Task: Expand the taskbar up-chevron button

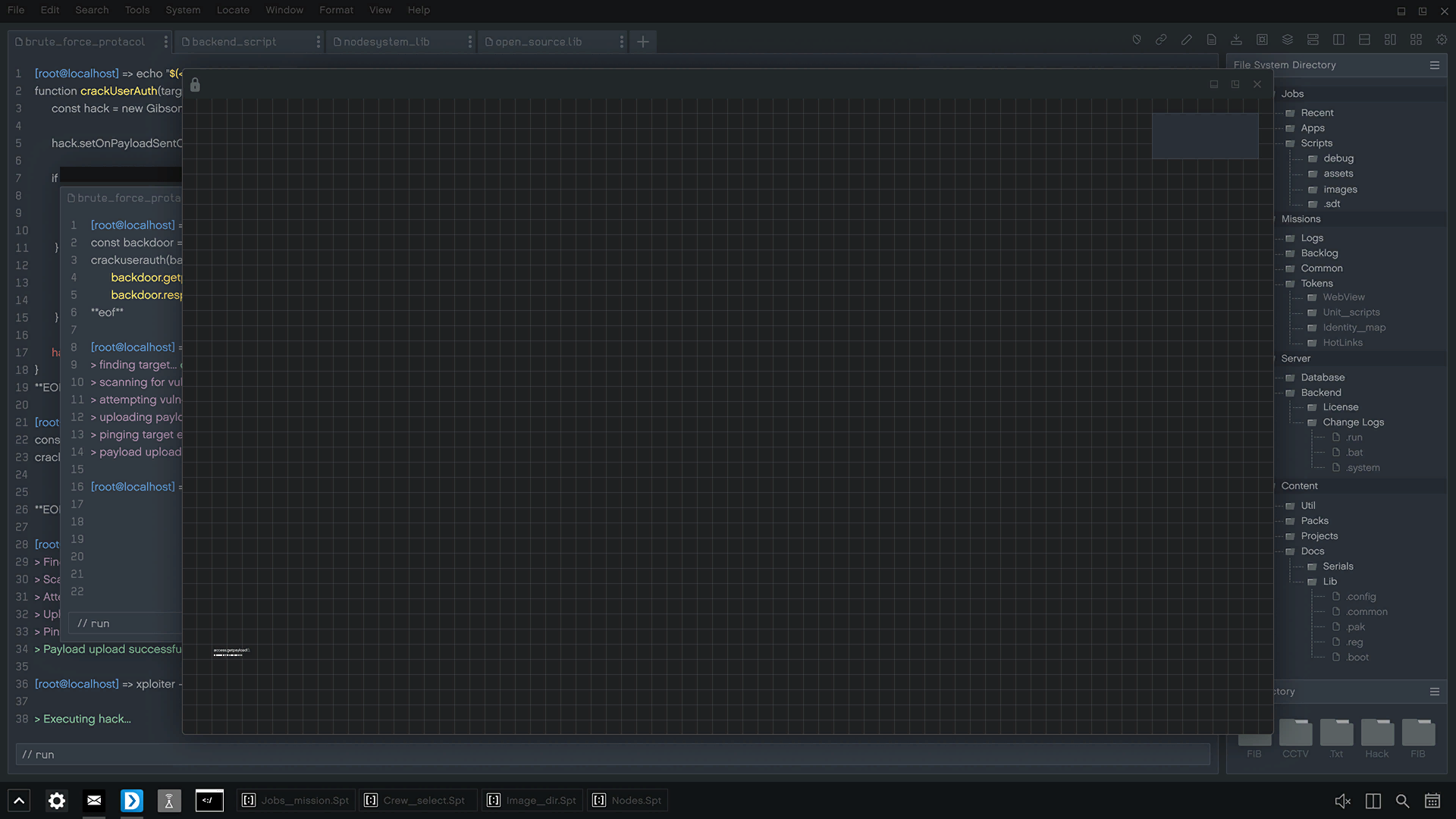Action: pos(19,800)
